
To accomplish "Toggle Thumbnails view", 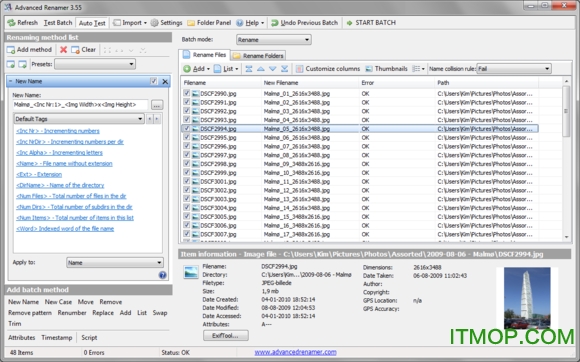I will point(386,69).
